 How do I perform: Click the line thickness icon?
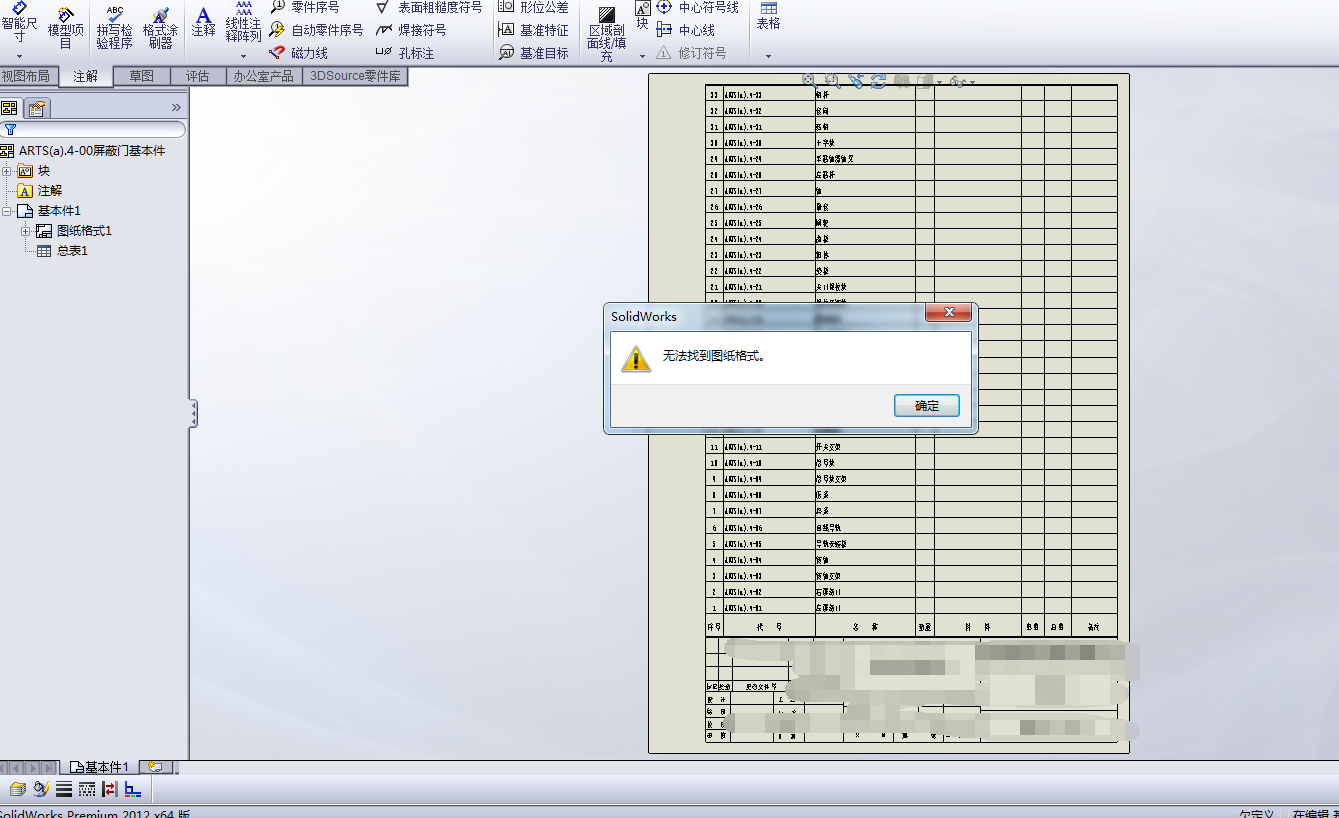click(64, 789)
